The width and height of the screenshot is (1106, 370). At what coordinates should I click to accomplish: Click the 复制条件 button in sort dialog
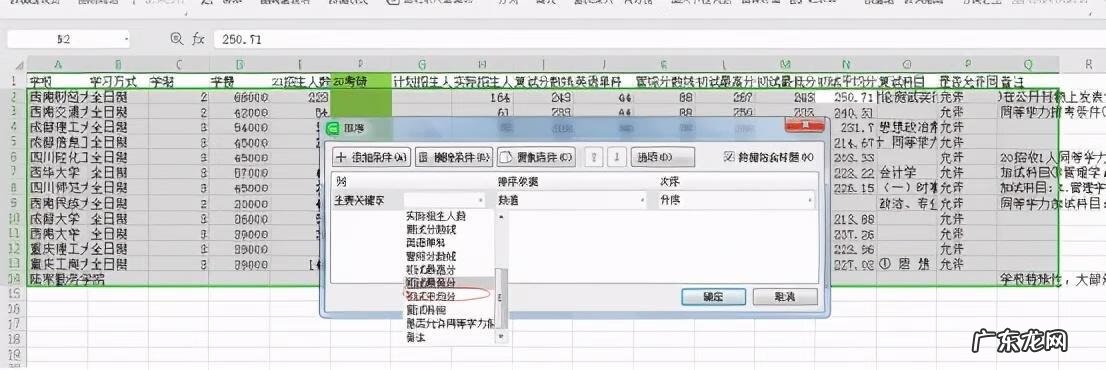coord(536,156)
